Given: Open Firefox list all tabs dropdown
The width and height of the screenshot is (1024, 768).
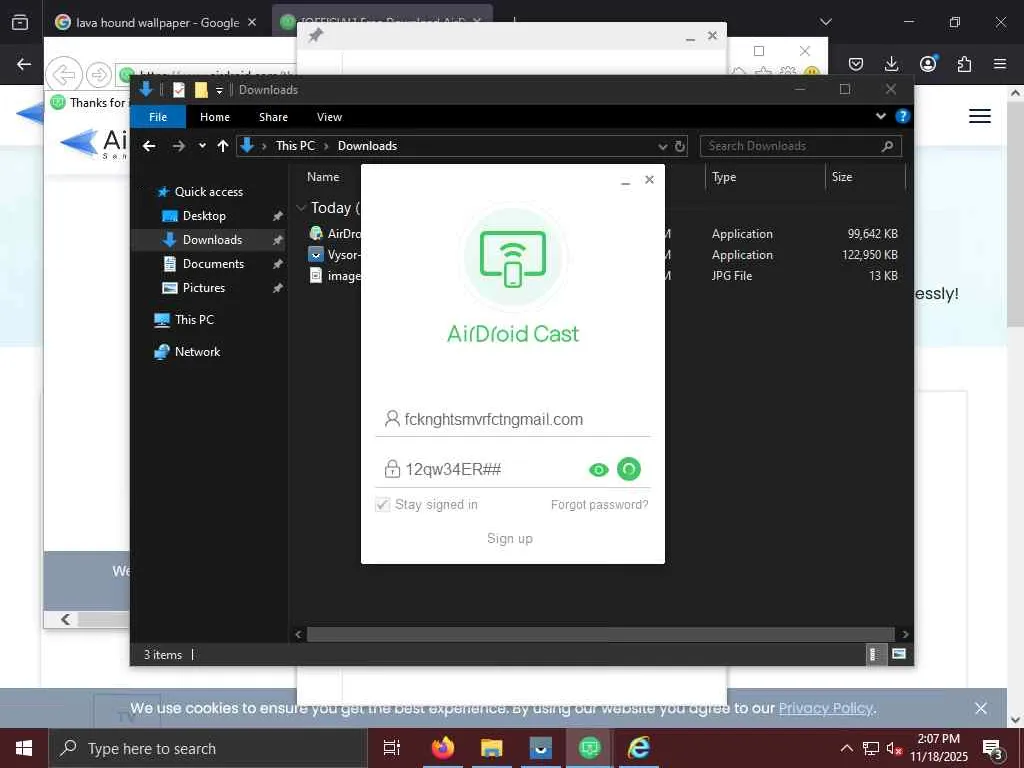Looking at the screenshot, I should pos(825,22).
